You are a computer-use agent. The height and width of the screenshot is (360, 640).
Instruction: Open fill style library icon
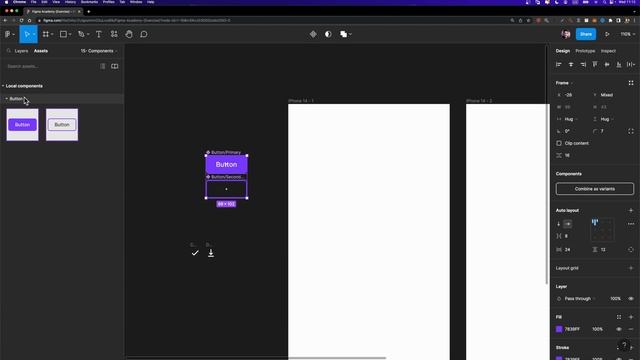coord(619,317)
